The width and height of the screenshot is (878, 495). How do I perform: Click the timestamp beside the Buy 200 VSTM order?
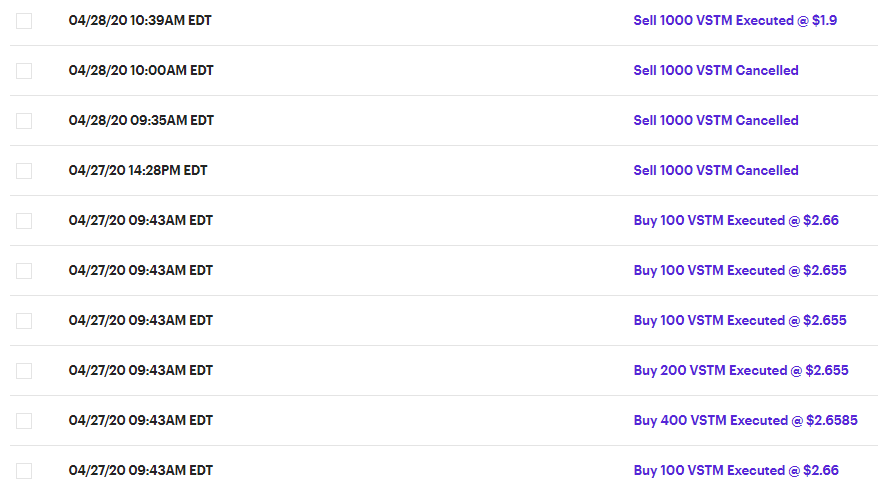141,370
